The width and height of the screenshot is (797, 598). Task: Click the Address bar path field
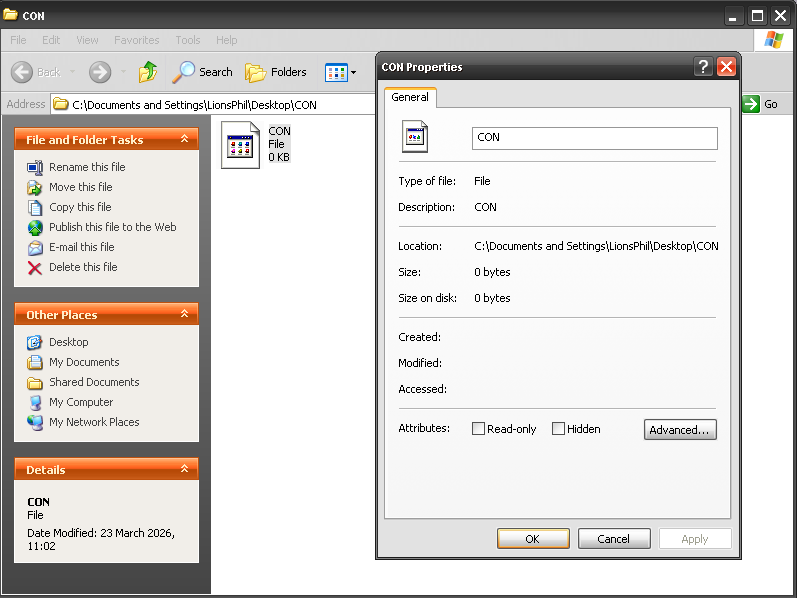[x=213, y=104]
